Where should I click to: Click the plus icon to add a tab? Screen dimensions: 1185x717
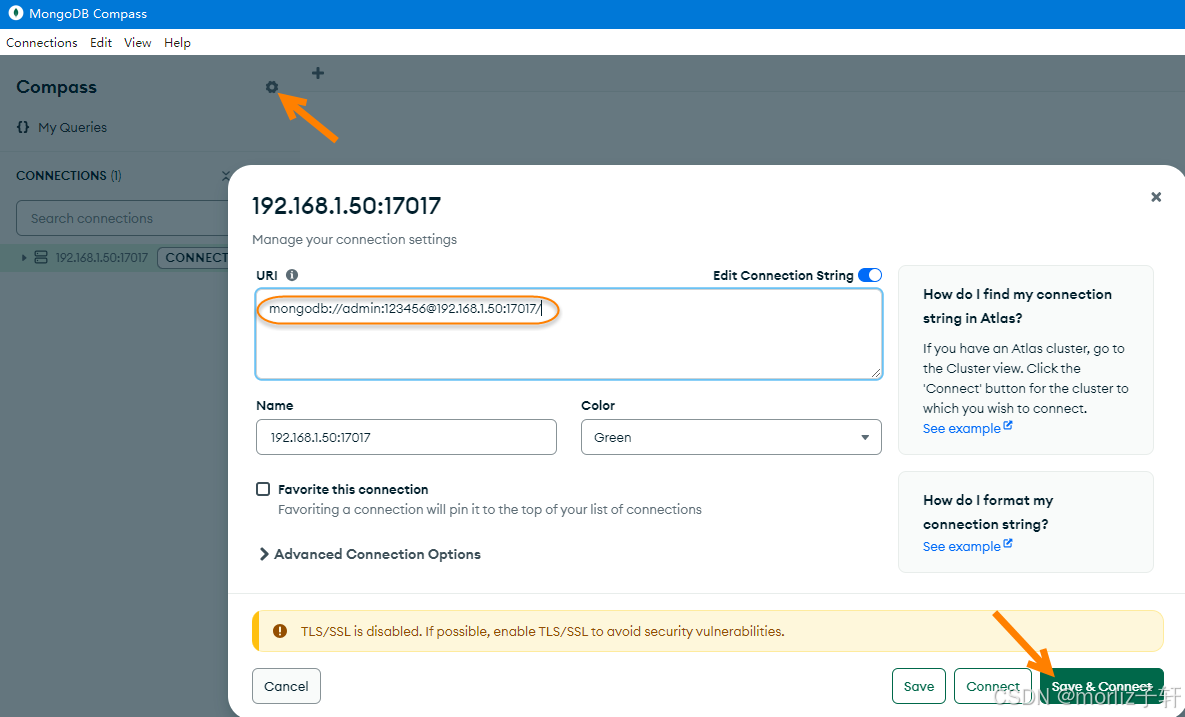(318, 73)
